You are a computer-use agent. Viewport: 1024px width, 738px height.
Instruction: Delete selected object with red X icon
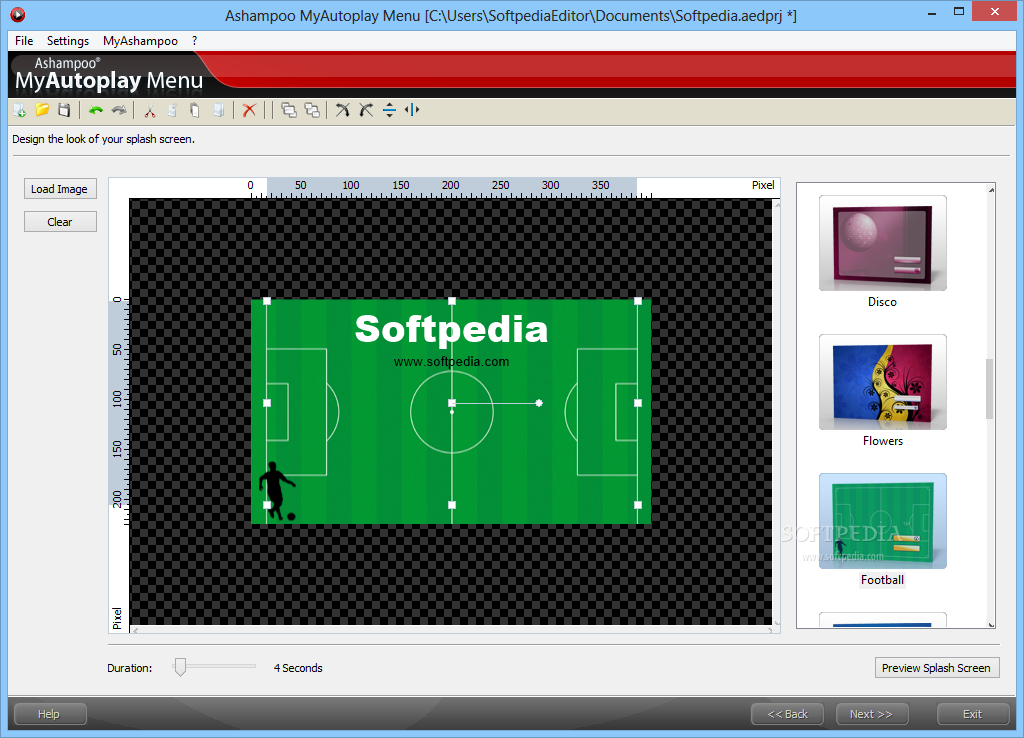249,110
